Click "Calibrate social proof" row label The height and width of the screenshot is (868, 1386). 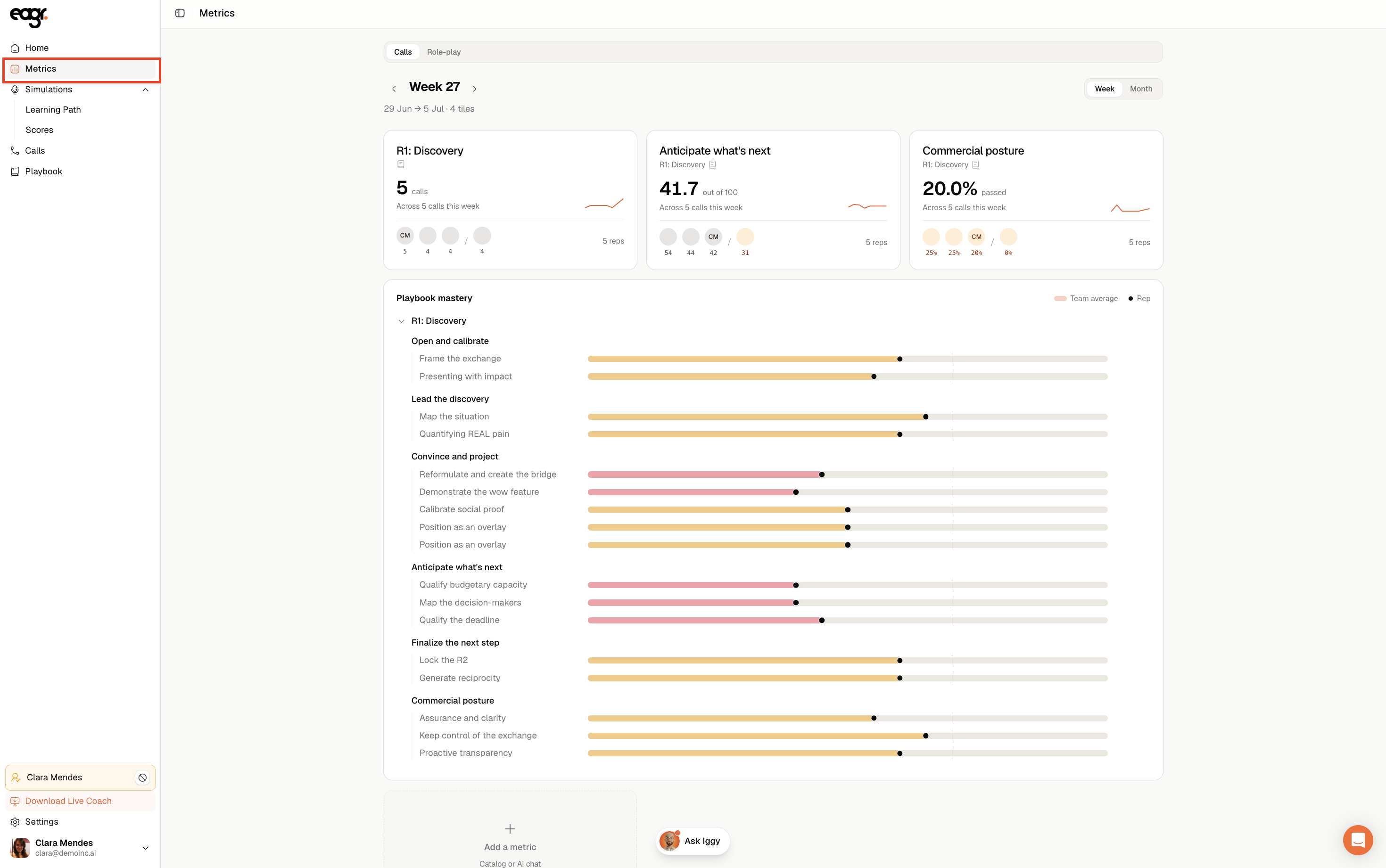(462, 510)
